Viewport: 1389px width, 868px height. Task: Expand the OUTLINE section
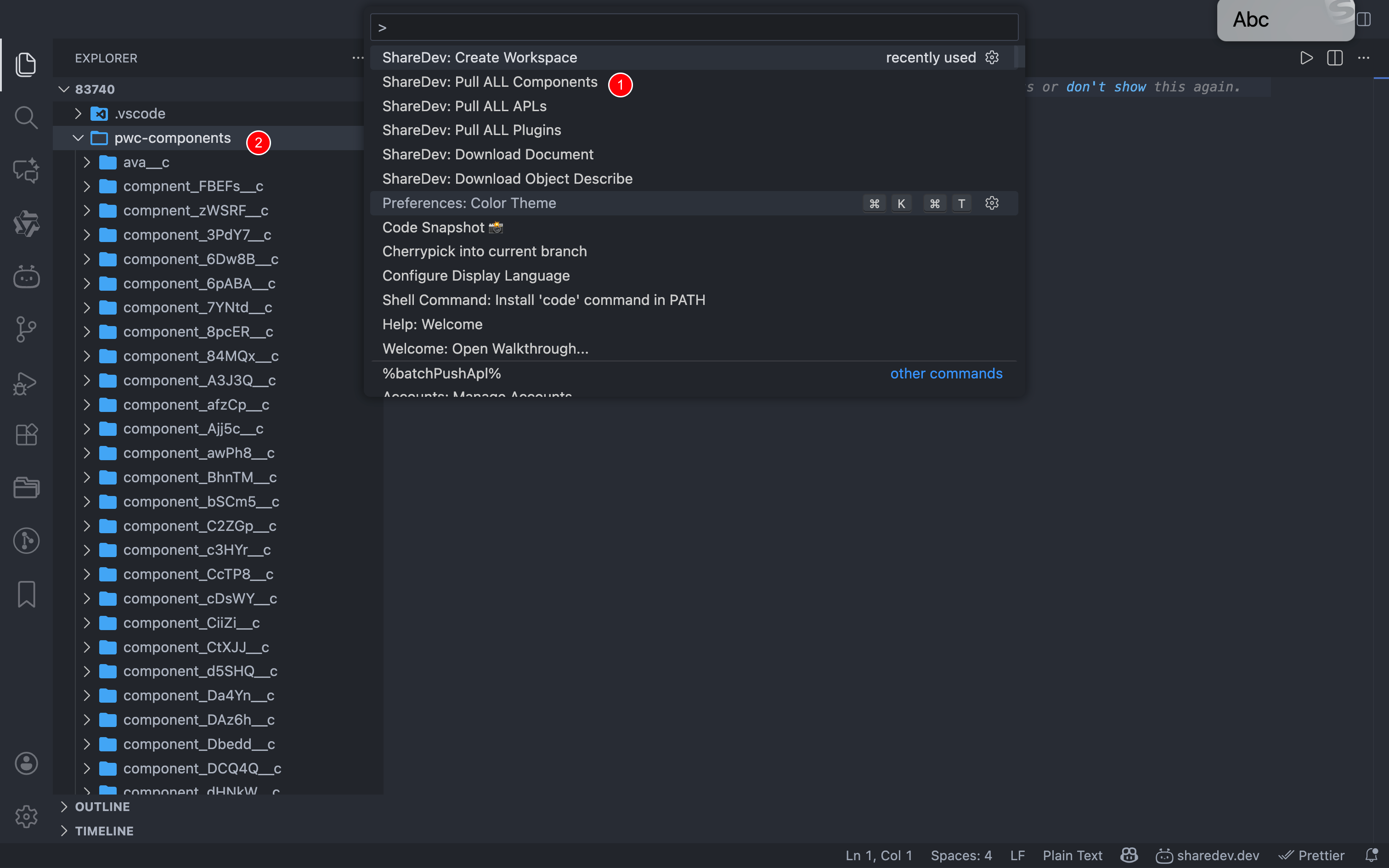click(102, 806)
